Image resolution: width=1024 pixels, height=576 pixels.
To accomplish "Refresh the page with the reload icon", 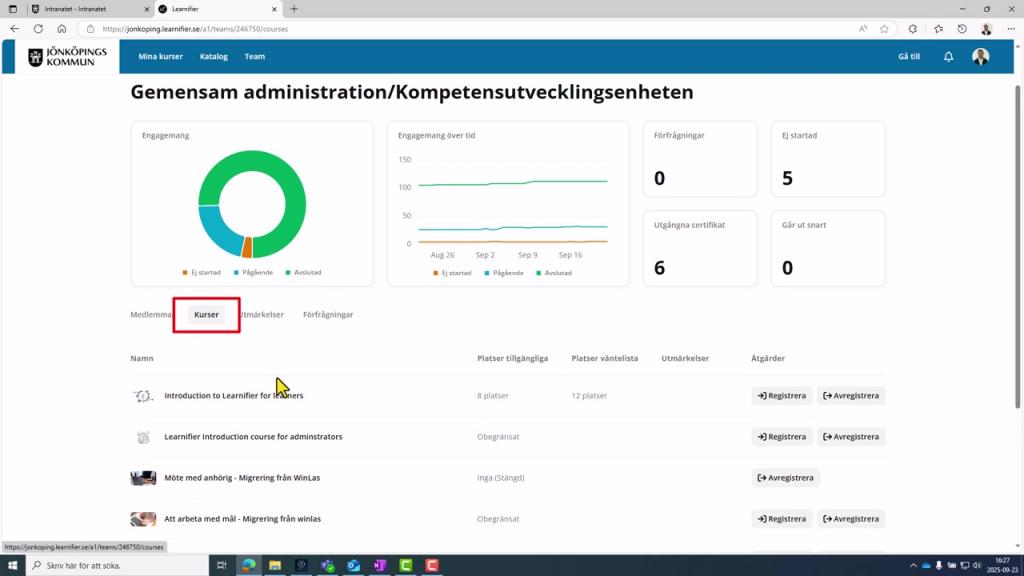I will pyautogui.click(x=38, y=29).
